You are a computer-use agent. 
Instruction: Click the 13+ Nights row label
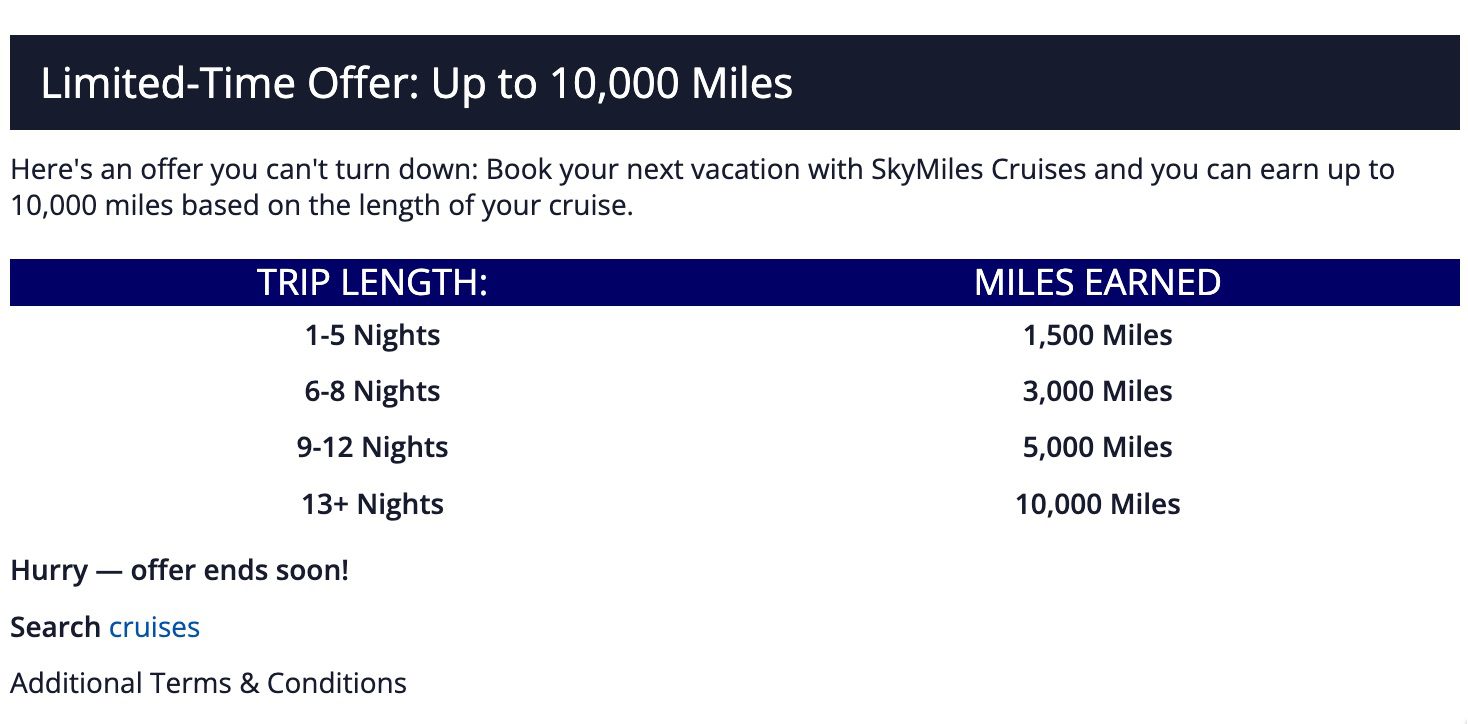point(372,503)
